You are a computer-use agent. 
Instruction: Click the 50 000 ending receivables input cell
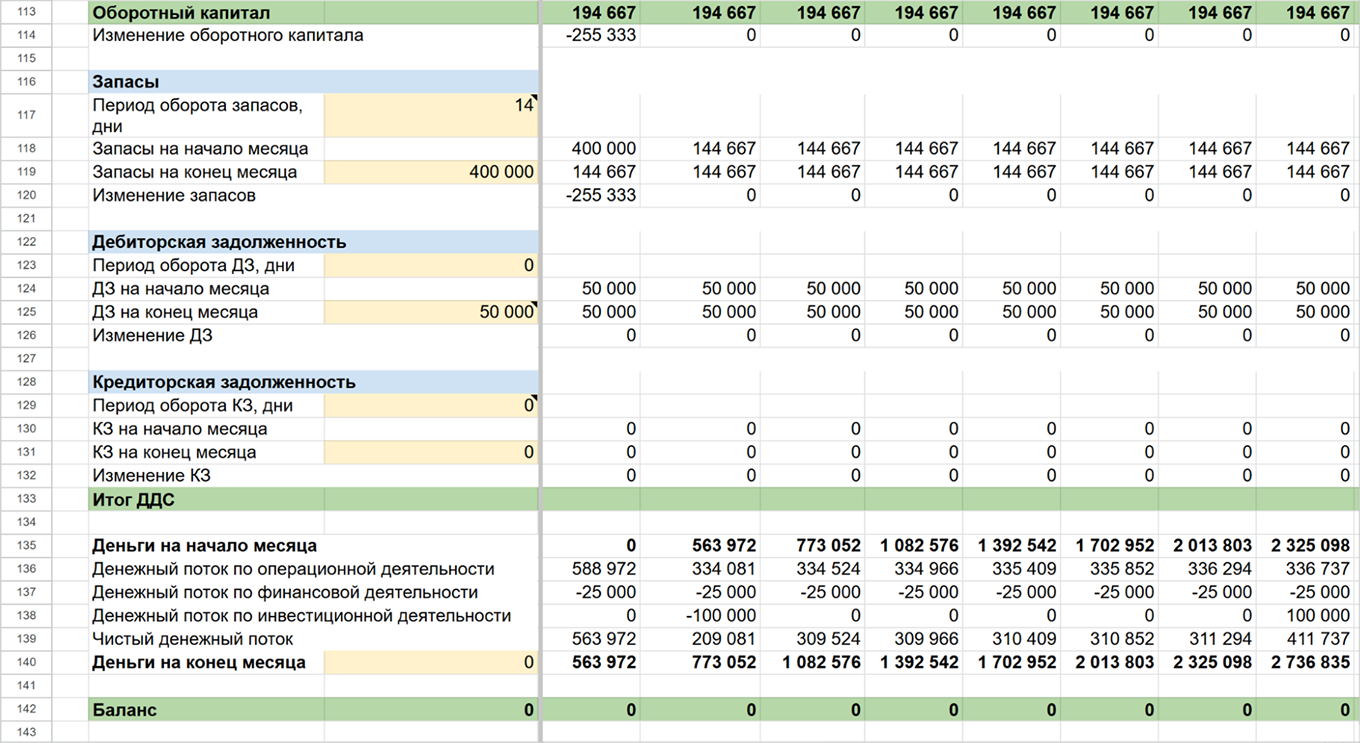point(431,312)
